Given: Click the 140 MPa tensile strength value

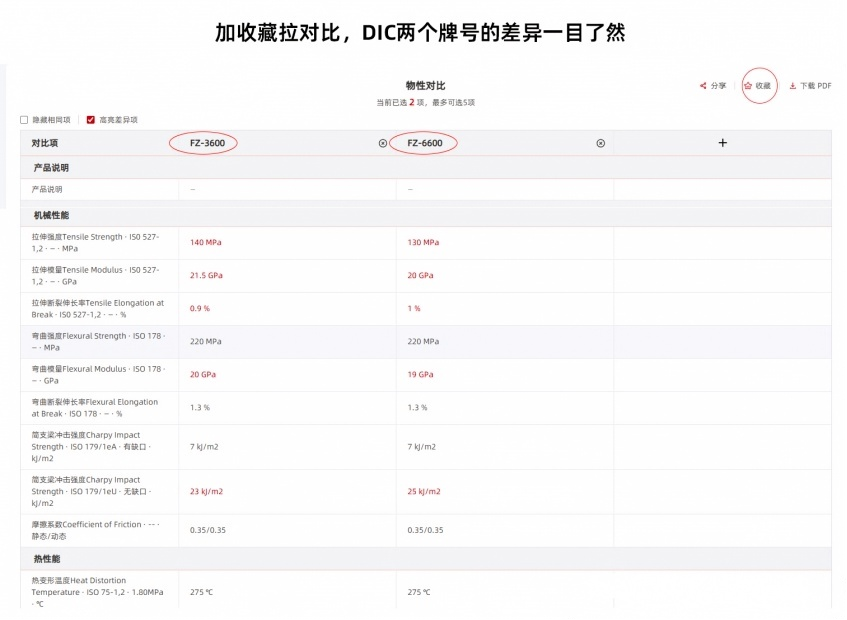Looking at the screenshot, I should [205, 242].
